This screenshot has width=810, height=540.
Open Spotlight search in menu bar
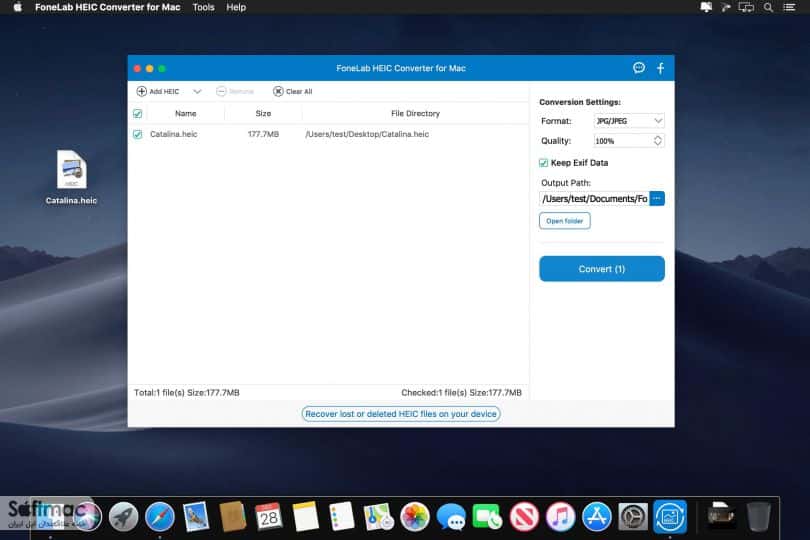pyautogui.click(x=769, y=7)
